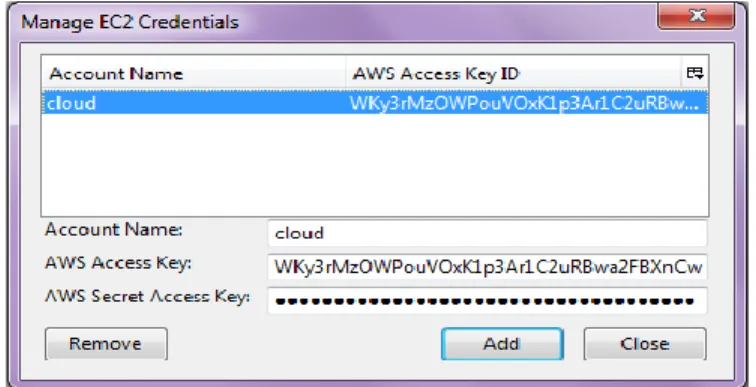Image resolution: width=756 pixels, height=387 pixels.
Task: Click blank space between Remove and Add buttons
Action: tap(304, 344)
